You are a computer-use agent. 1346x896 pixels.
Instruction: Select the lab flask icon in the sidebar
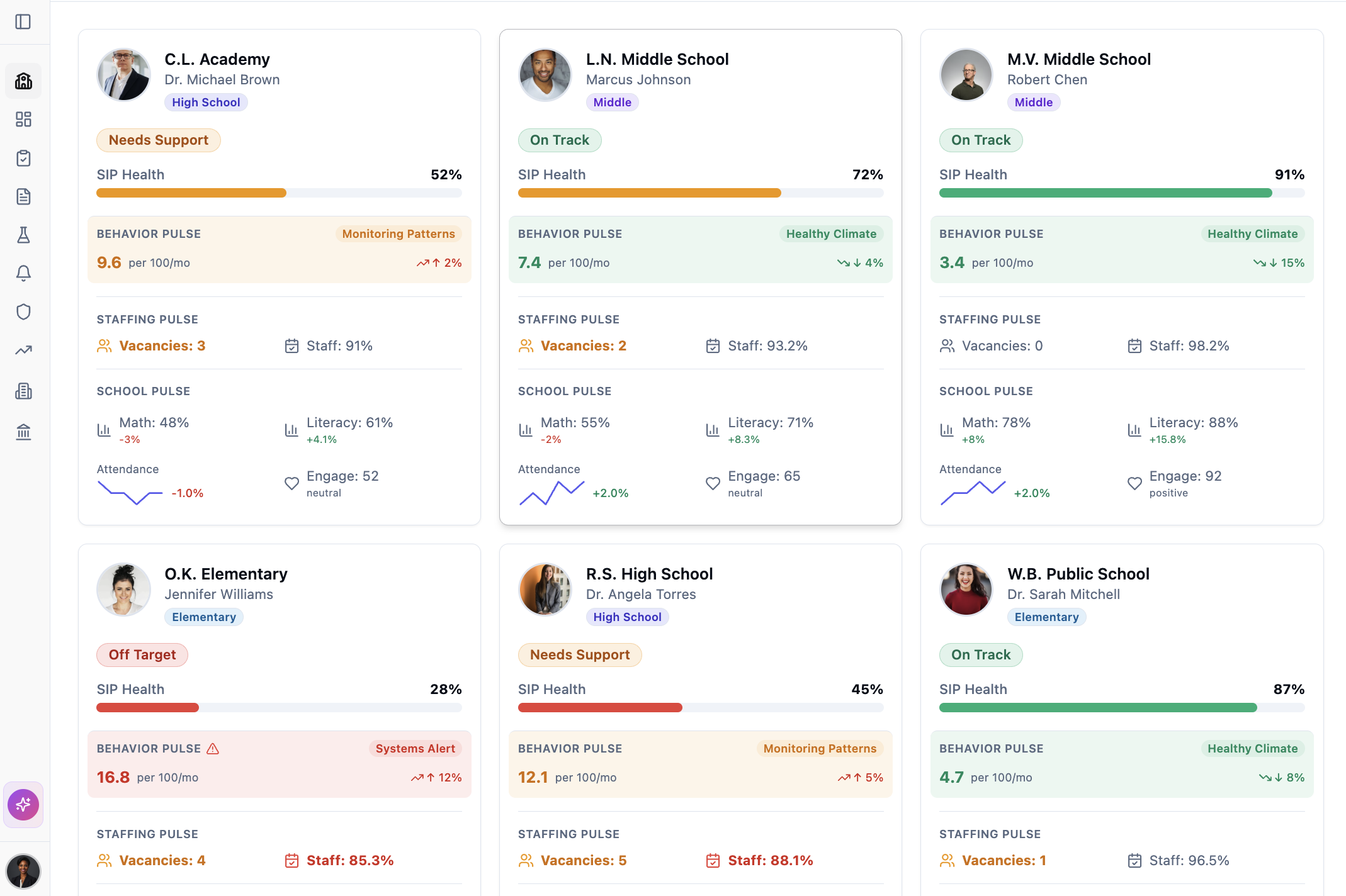(23, 235)
